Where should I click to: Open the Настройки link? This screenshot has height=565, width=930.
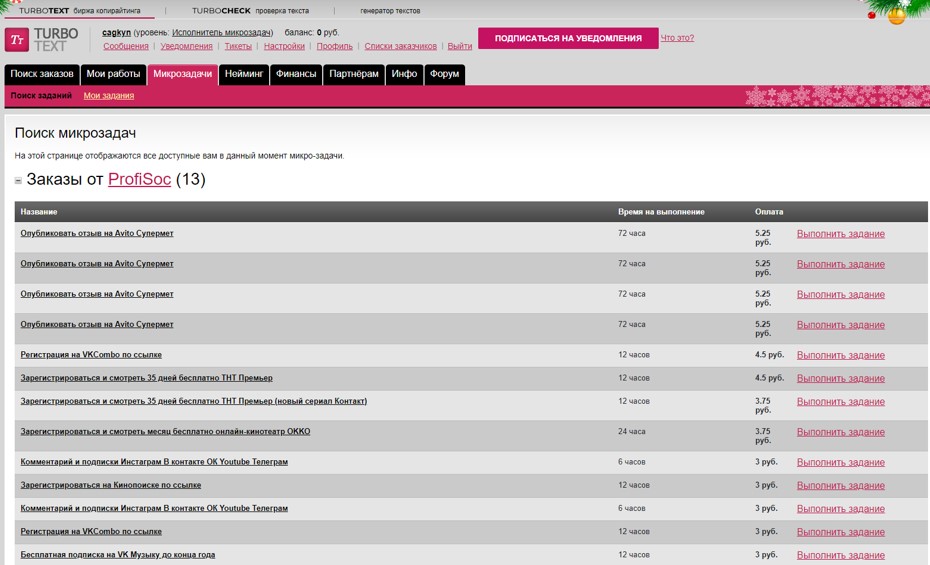coord(284,46)
